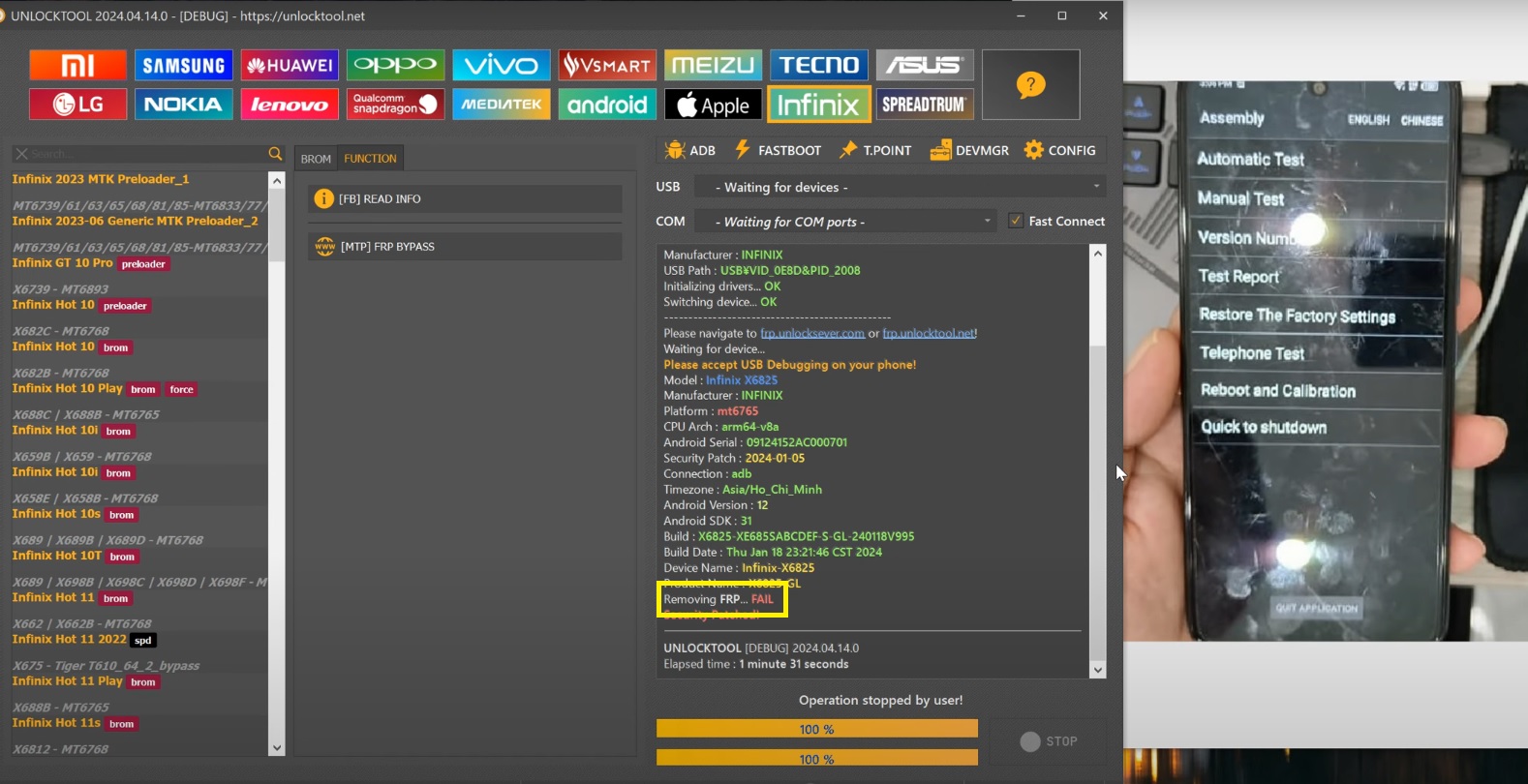Select Infinix Hot 10s entry
This screenshot has height=784, width=1528.
click(x=75, y=514)
